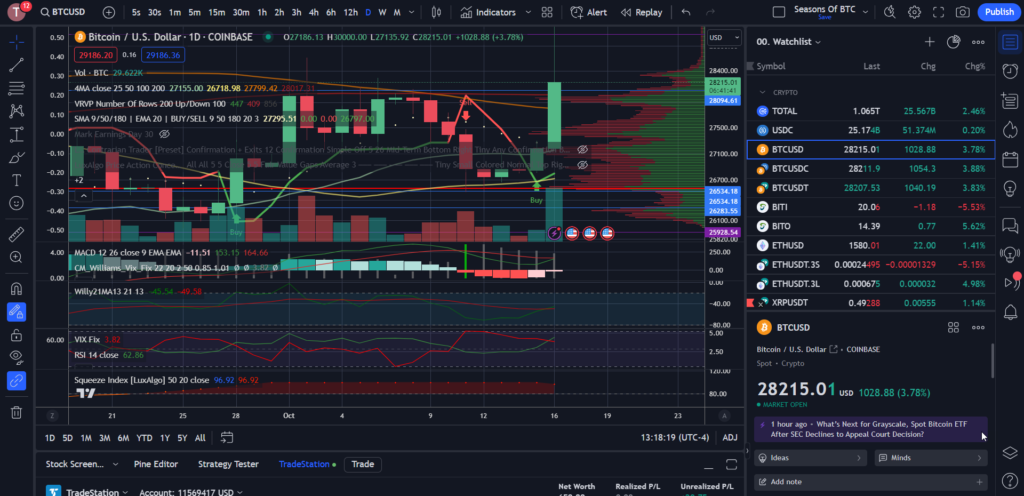1024x496 pixels.
Task: Select the ruler measure tool
Action: click(x=17, y=234)
